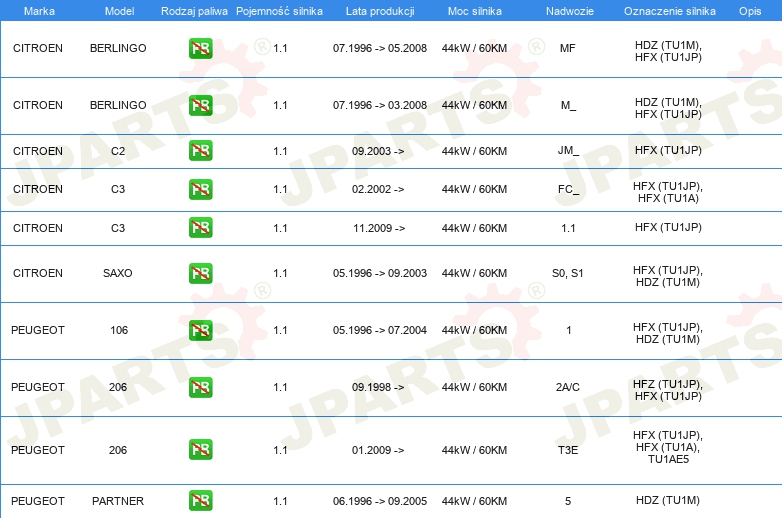Click production date 01.2009 ->

pyautogui.click(x=378, y=450)
